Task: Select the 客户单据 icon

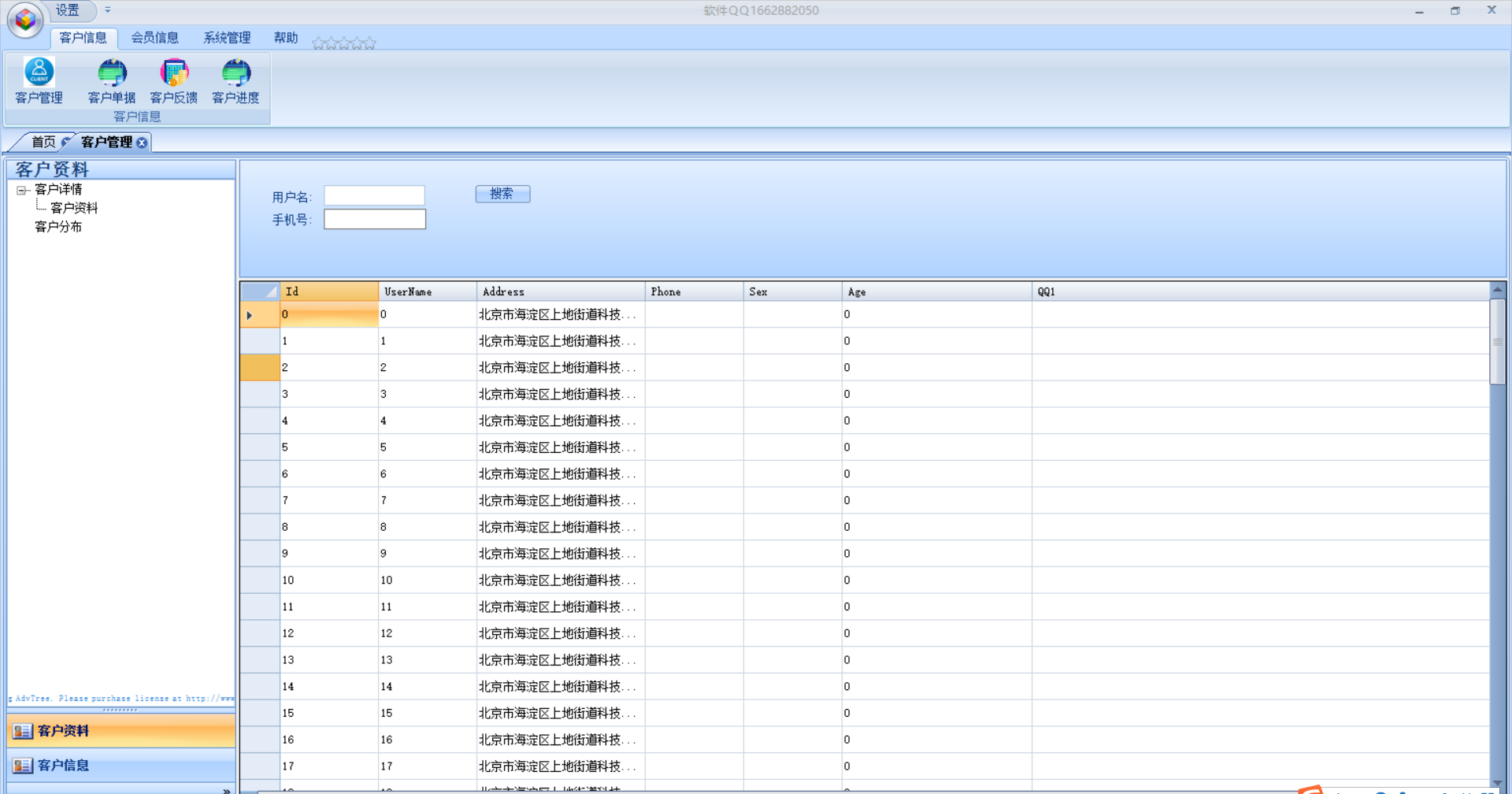Action: (111, 81)
